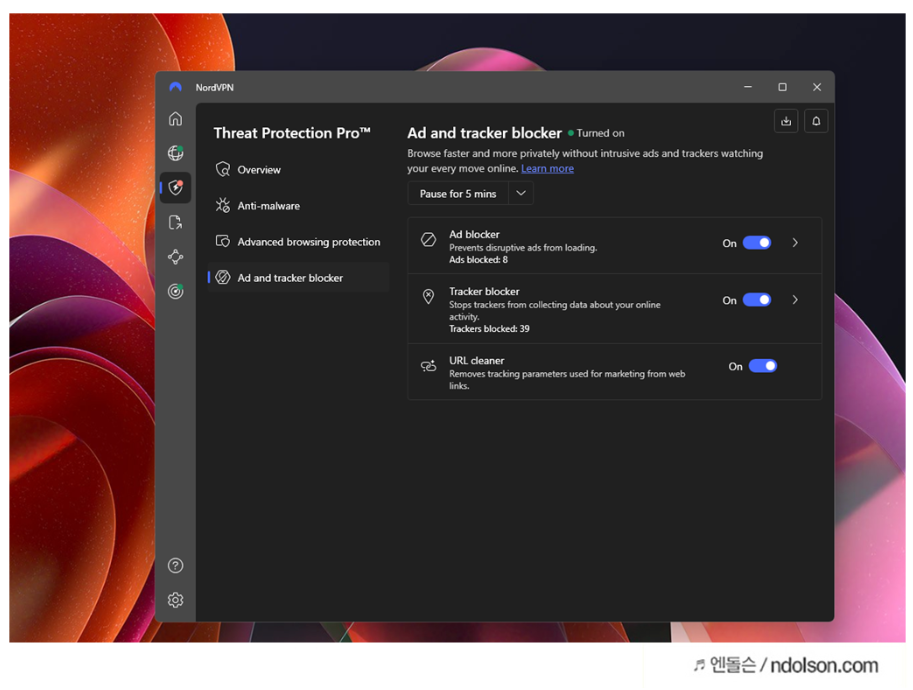This screenshot has height=690, width=913.
Task: Click the Ads blocked: 8 text
Action: (478, 260)
